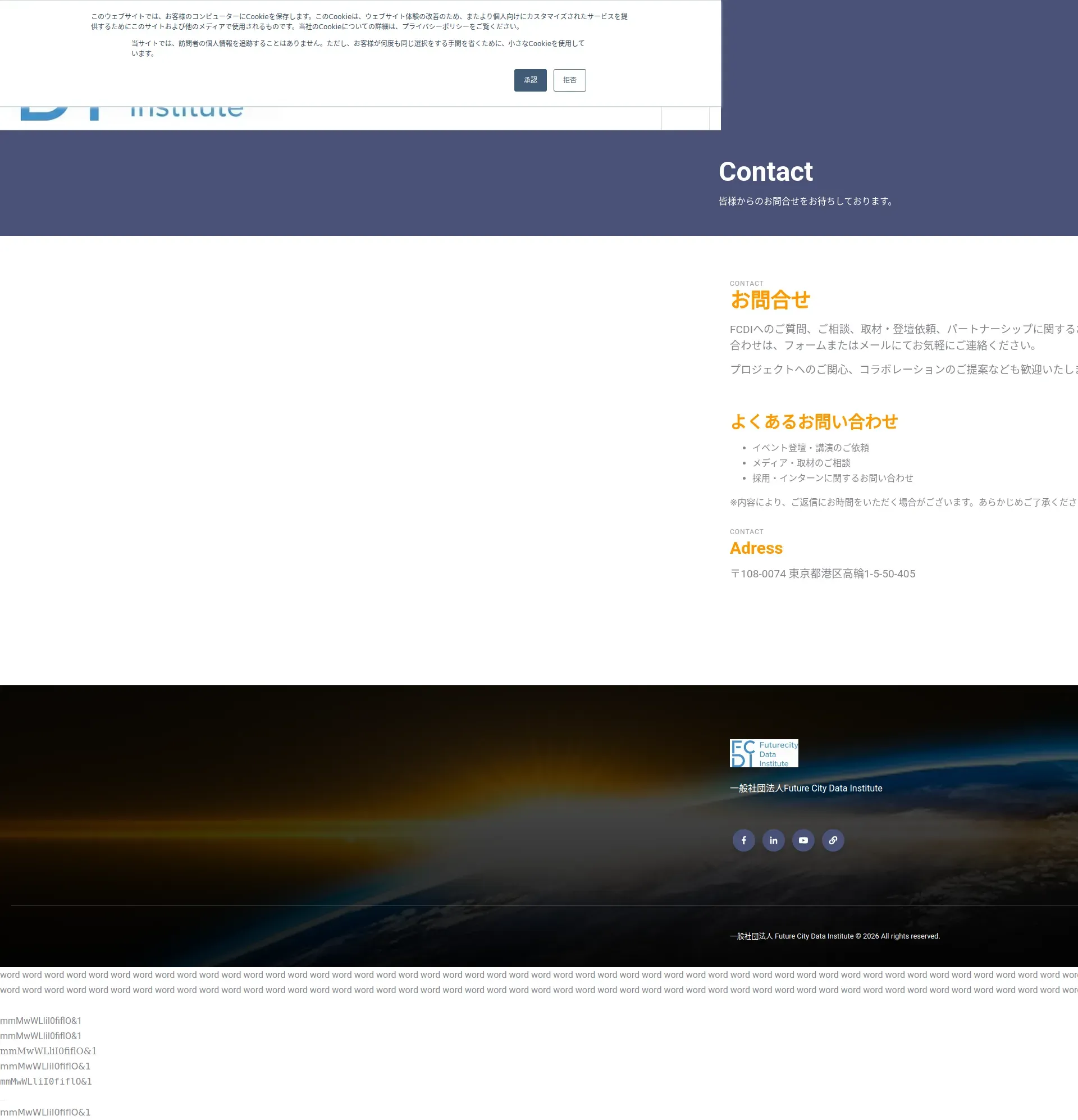Click the 〒108-0074 address text
Screen dimensions: 1078x1120
tap(822, 573)
